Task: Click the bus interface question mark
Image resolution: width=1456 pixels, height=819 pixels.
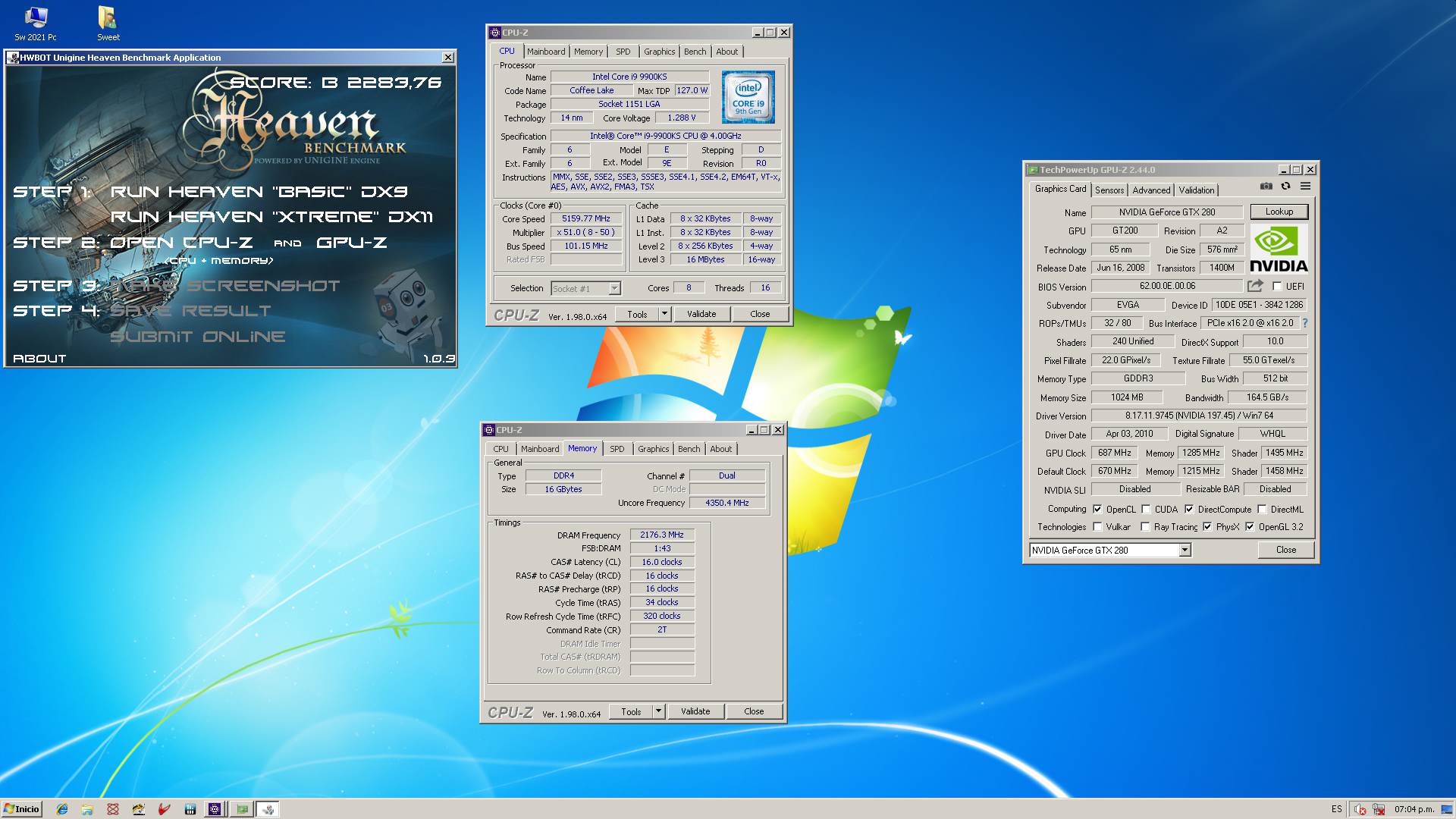Action: coord(1305,323)
